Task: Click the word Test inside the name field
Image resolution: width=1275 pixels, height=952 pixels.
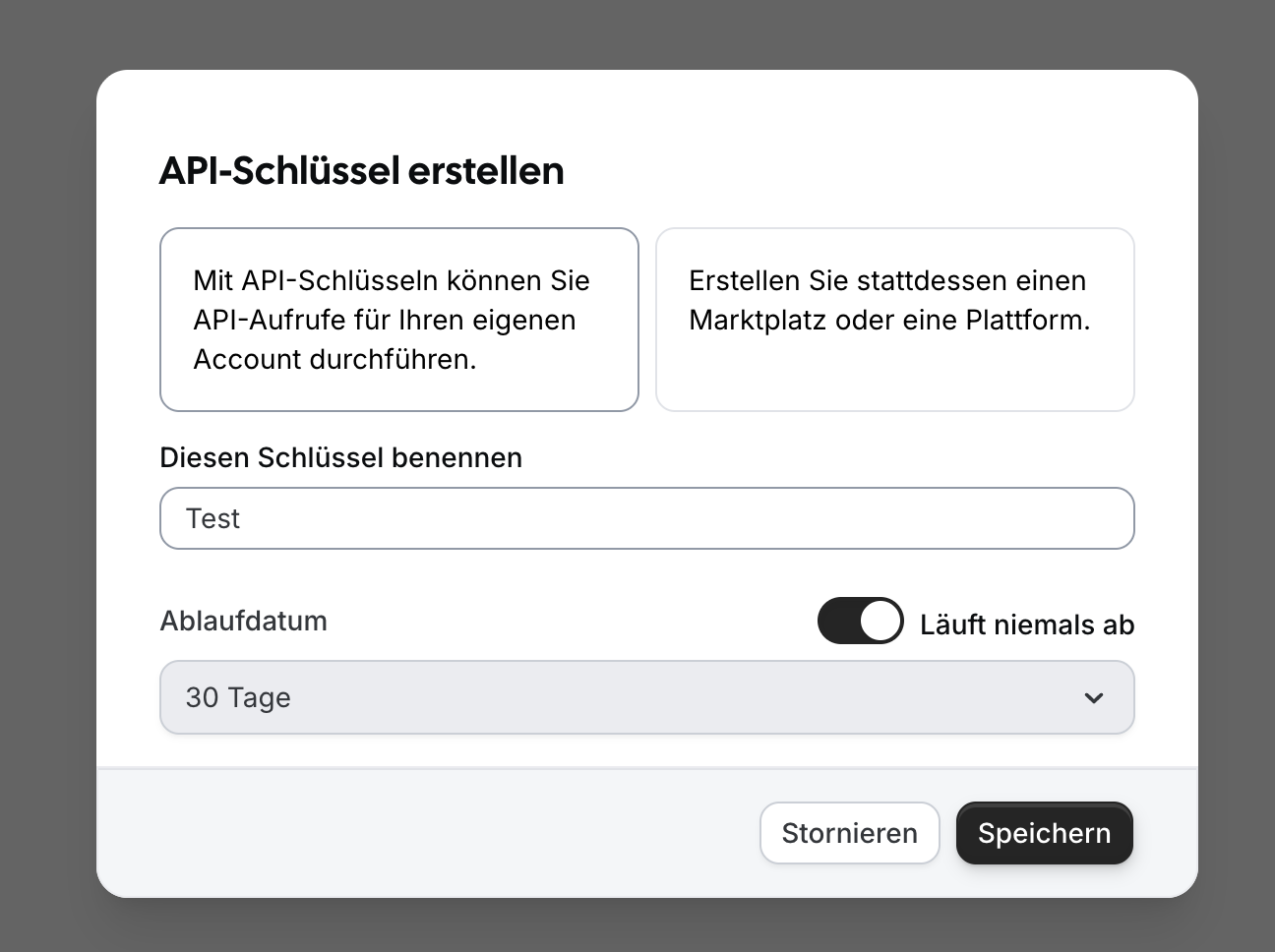Action: 212,518
